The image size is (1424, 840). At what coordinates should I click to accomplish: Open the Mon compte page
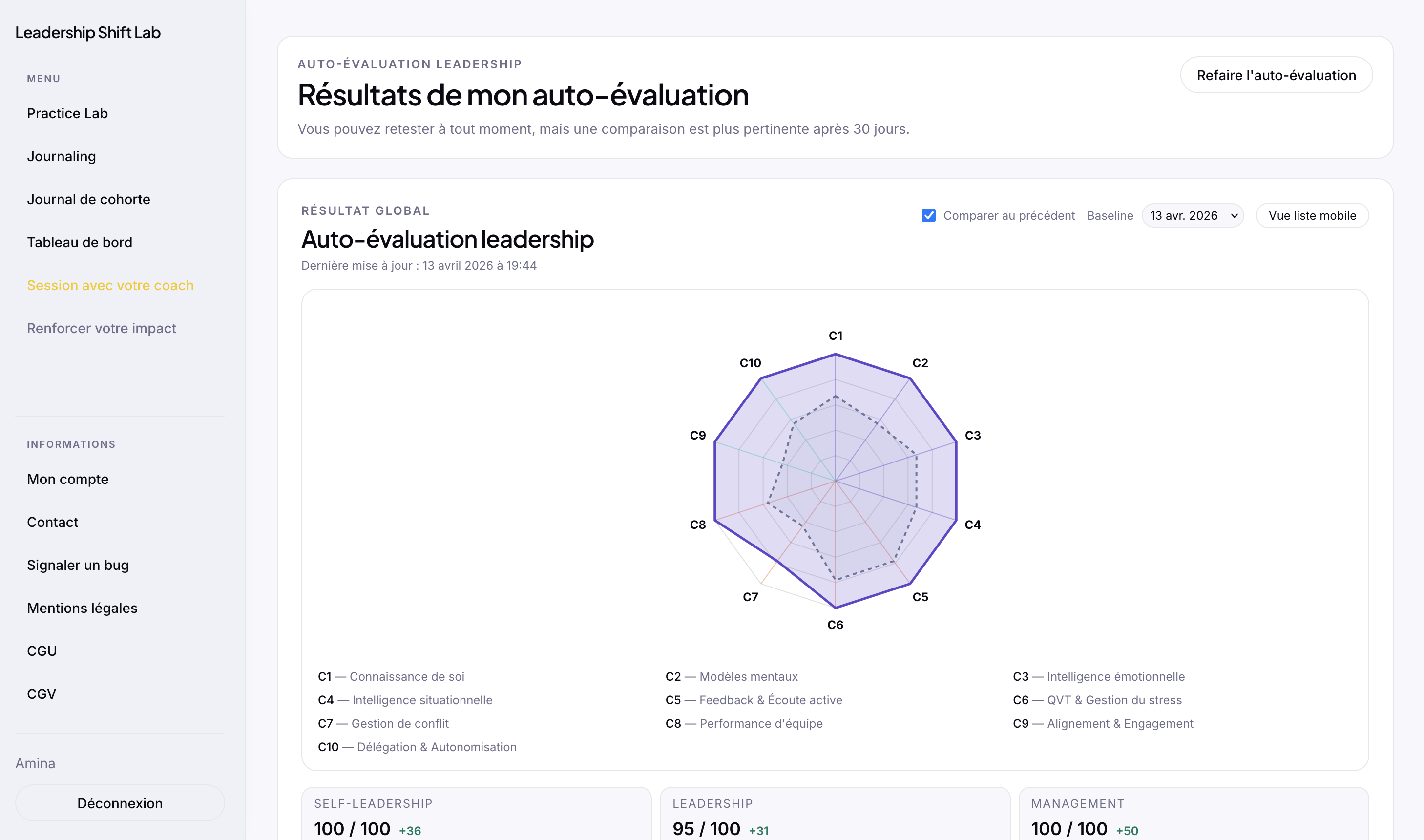(x=67, y=480)
